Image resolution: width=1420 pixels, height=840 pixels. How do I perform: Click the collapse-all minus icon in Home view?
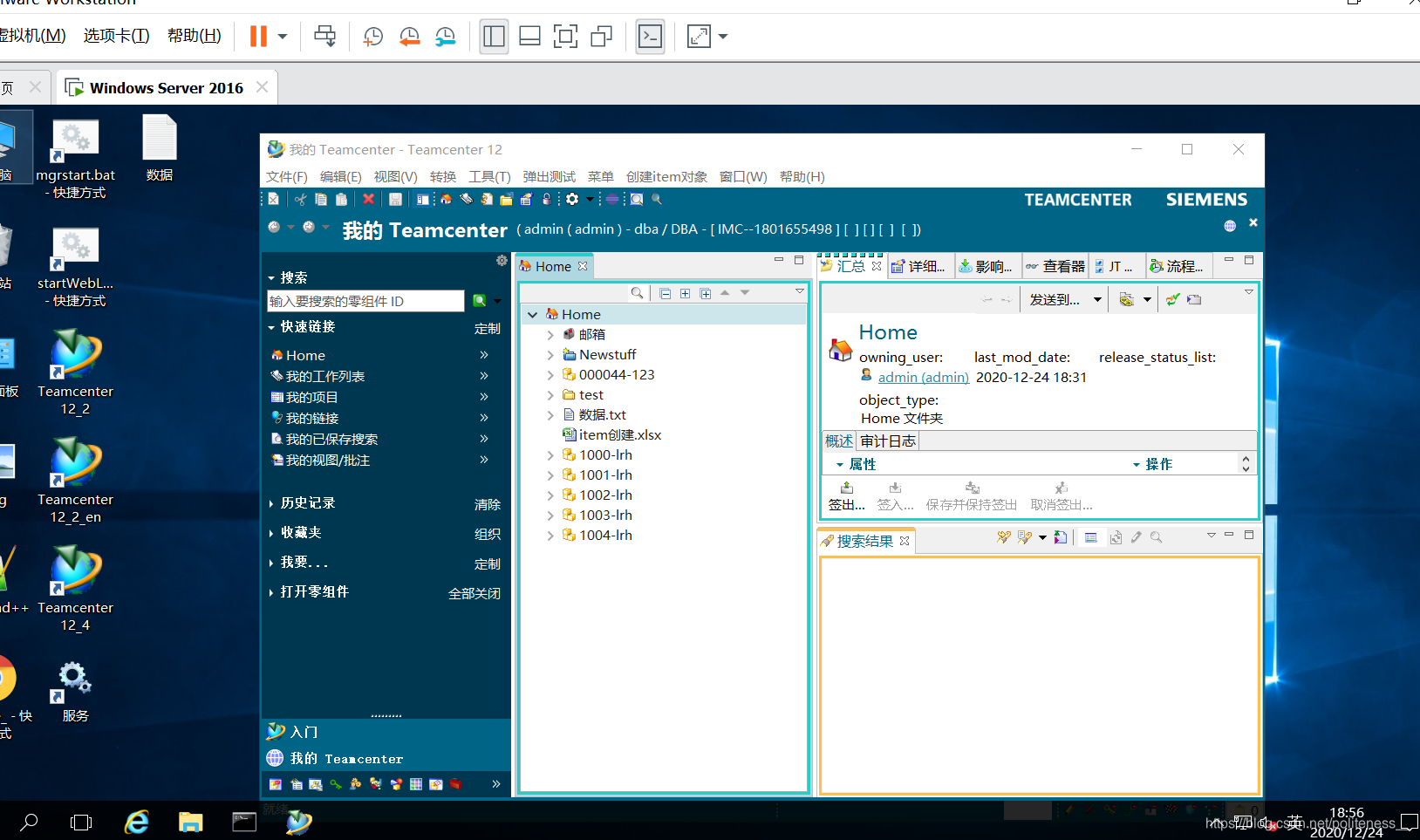click(x=666, y=293)
